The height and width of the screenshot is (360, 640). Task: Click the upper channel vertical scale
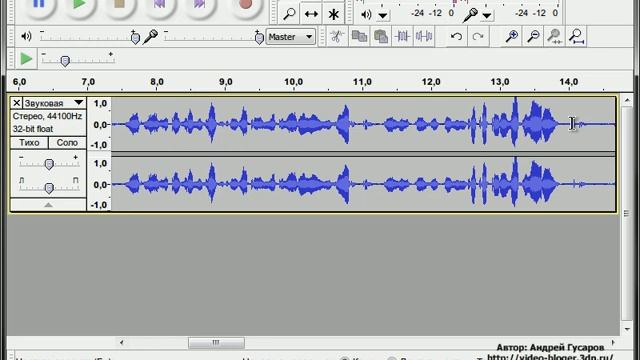(99, 124)
